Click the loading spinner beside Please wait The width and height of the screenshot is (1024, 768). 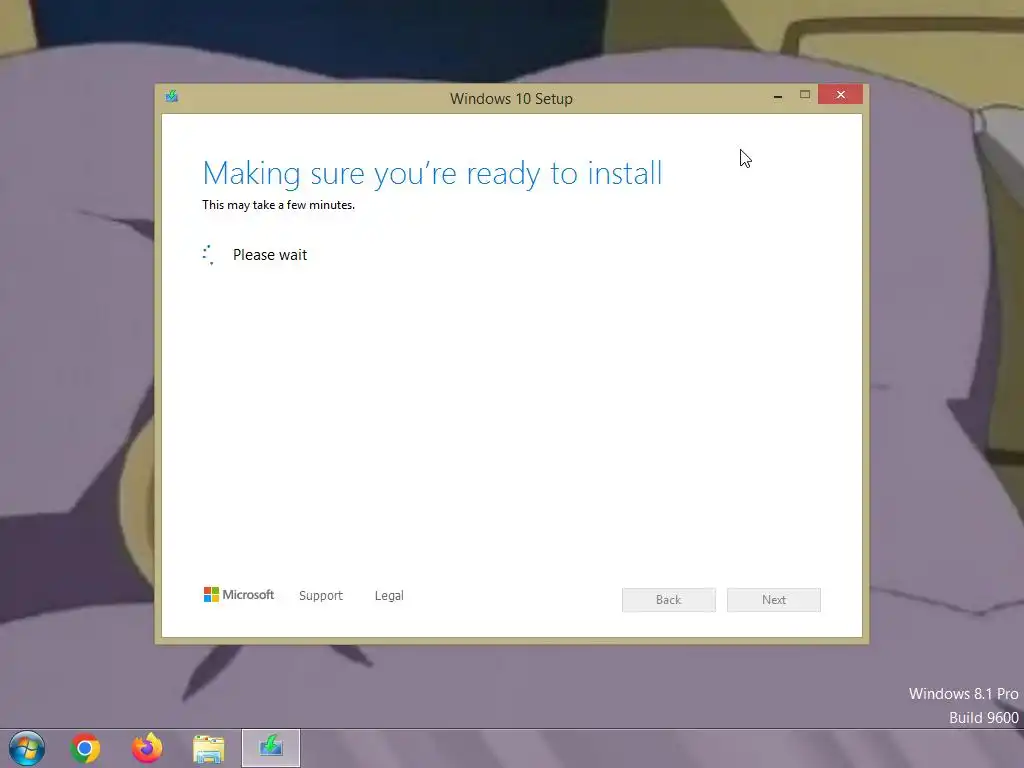tap(208, 255)
